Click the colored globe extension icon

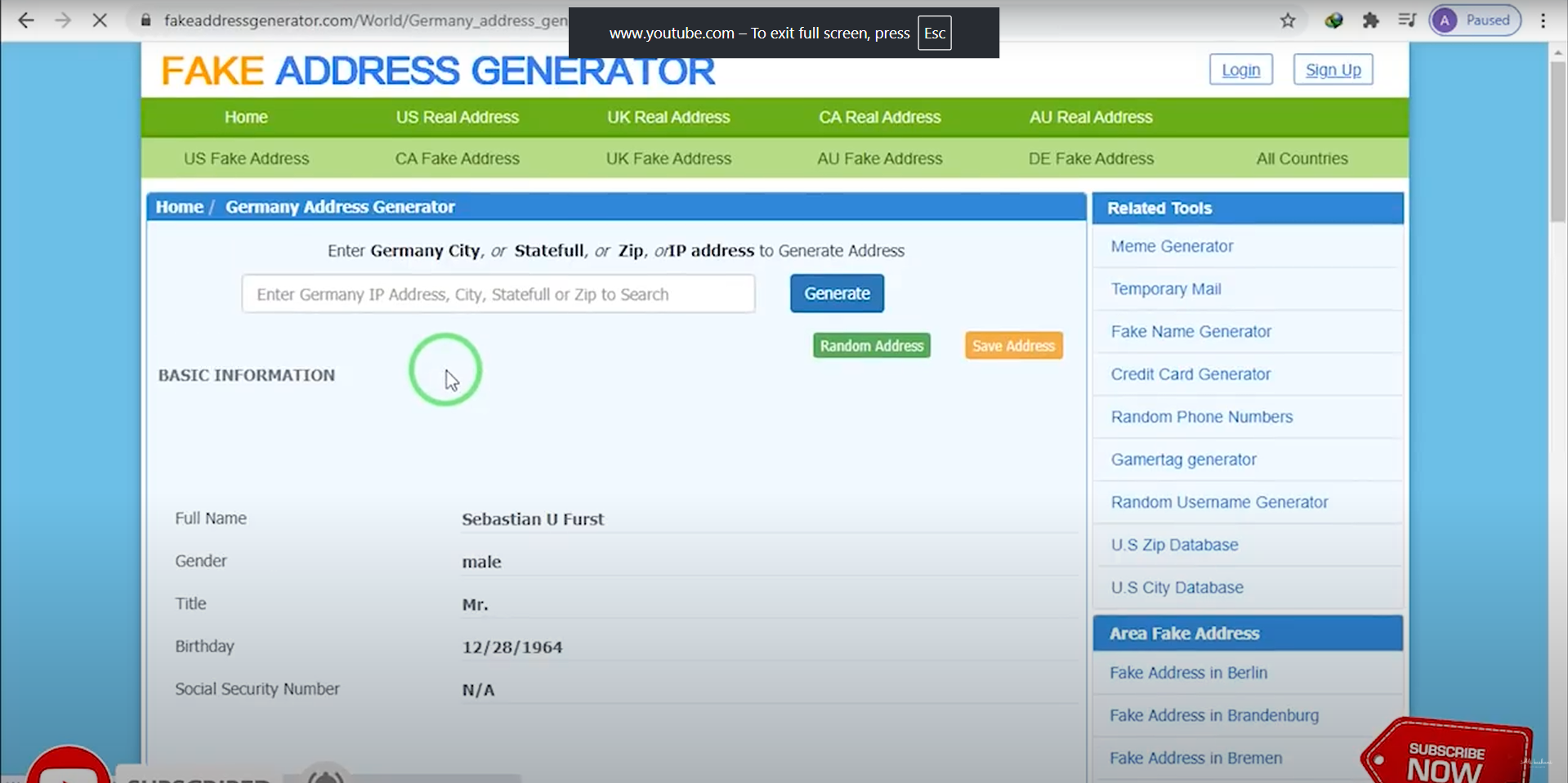coord(1333,20)
